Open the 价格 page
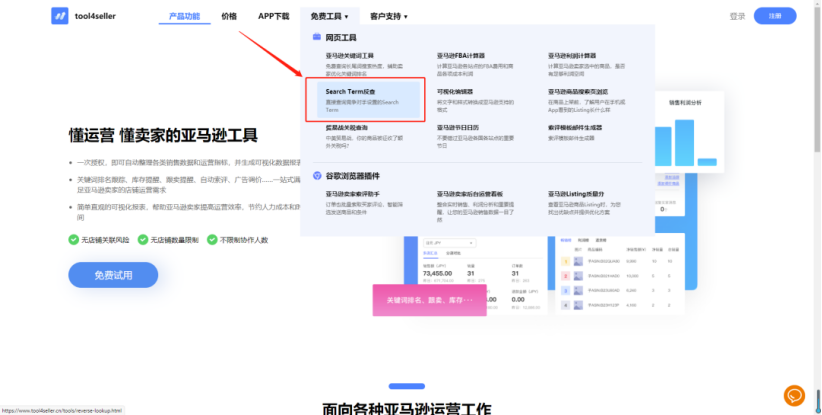 (229, 16)
